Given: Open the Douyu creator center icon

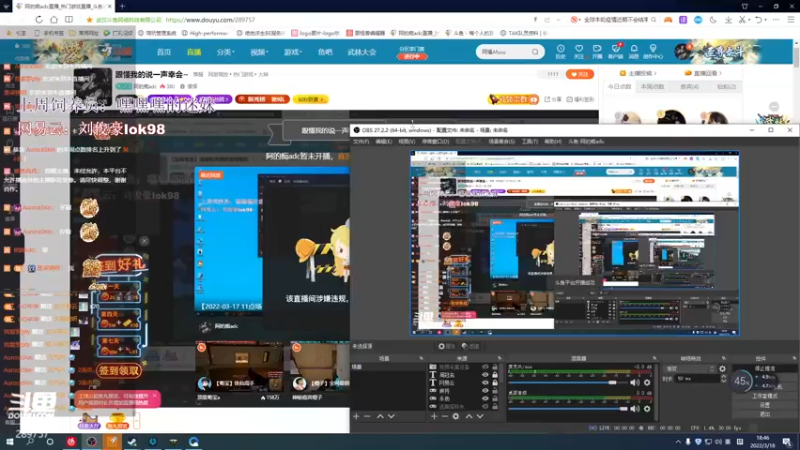Looking at the screenshot, I should click(x=653, y=52).
